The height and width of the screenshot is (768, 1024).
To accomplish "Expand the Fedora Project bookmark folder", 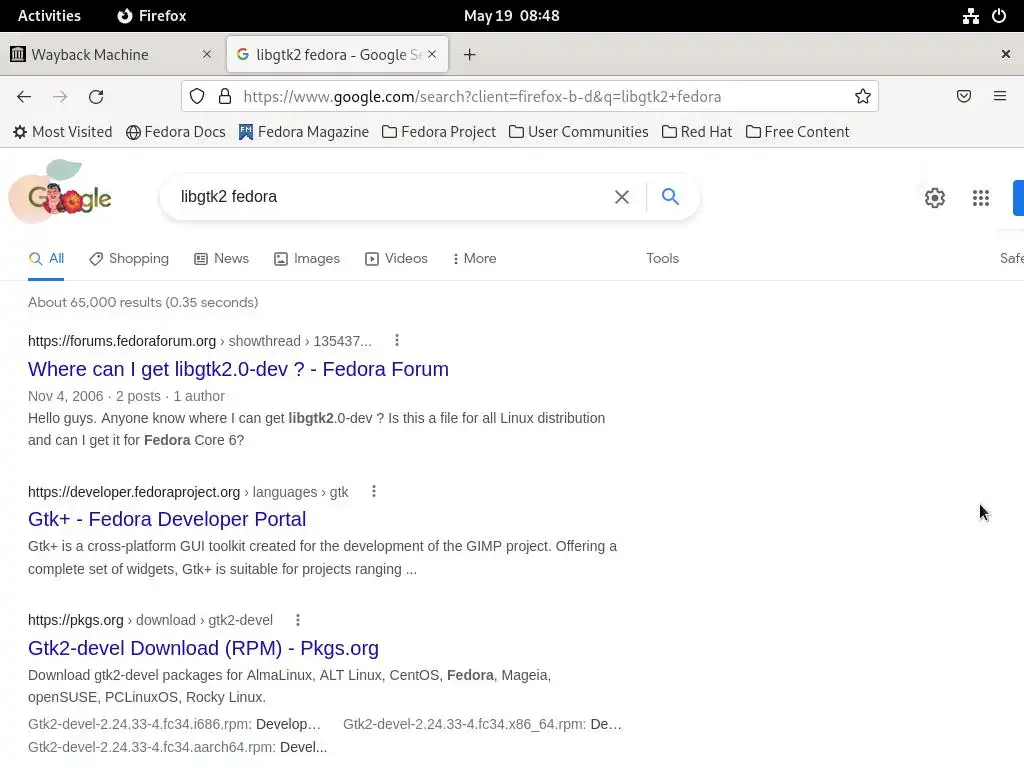I will point(439,132).
